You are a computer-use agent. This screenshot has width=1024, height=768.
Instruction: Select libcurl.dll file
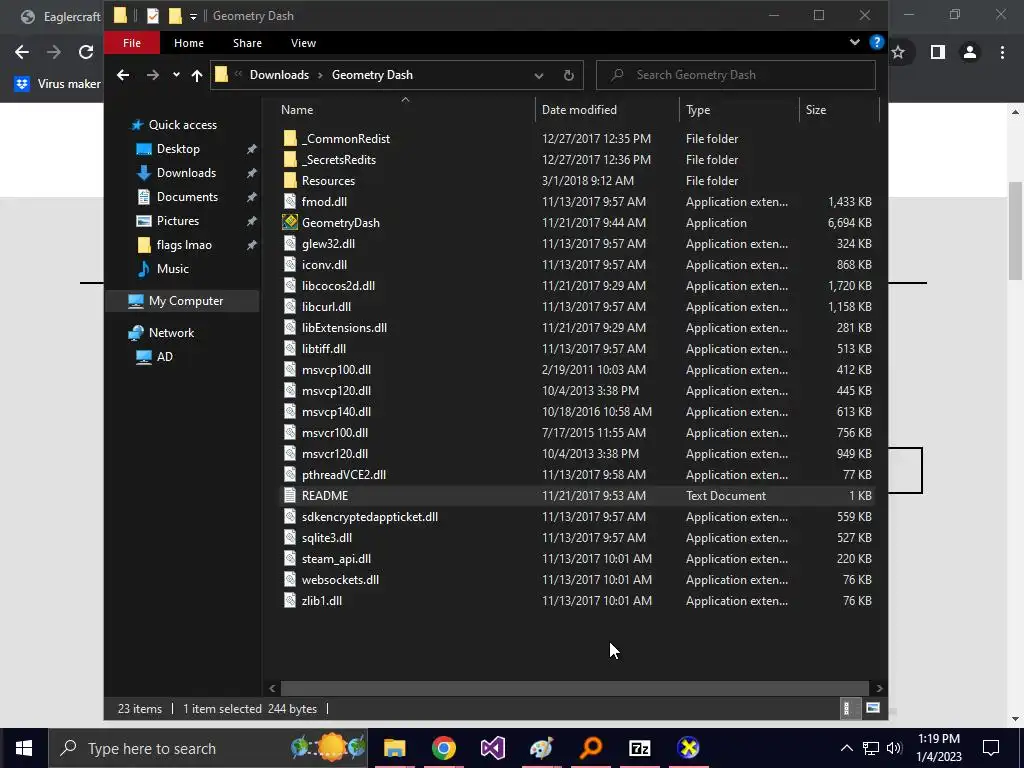[x=326, y=306]
